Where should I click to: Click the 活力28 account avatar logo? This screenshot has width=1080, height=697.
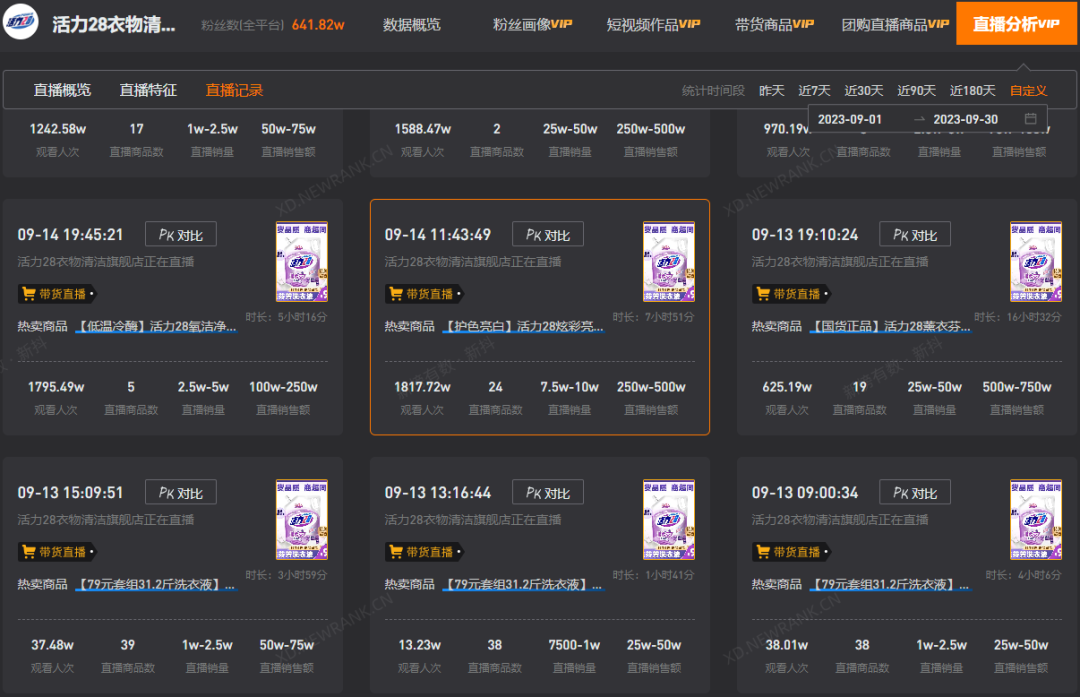(x=21, y=22)
